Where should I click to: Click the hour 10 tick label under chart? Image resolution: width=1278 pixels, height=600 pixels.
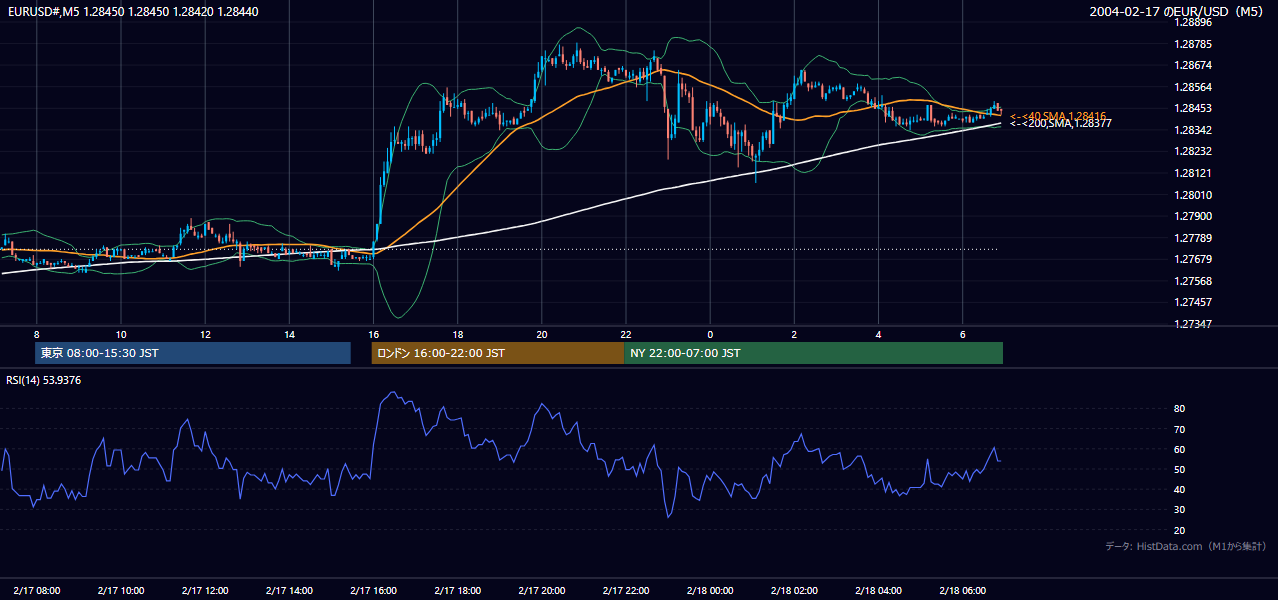click(120, 334)
